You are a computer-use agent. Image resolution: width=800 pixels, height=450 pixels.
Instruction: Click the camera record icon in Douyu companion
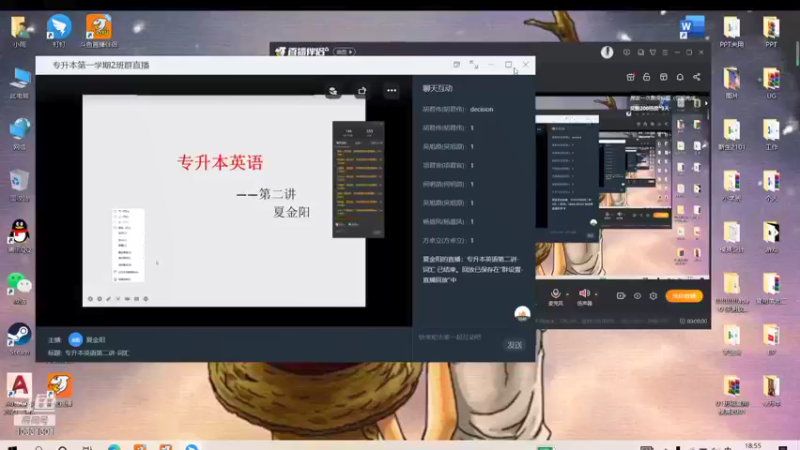pos(621,296)
